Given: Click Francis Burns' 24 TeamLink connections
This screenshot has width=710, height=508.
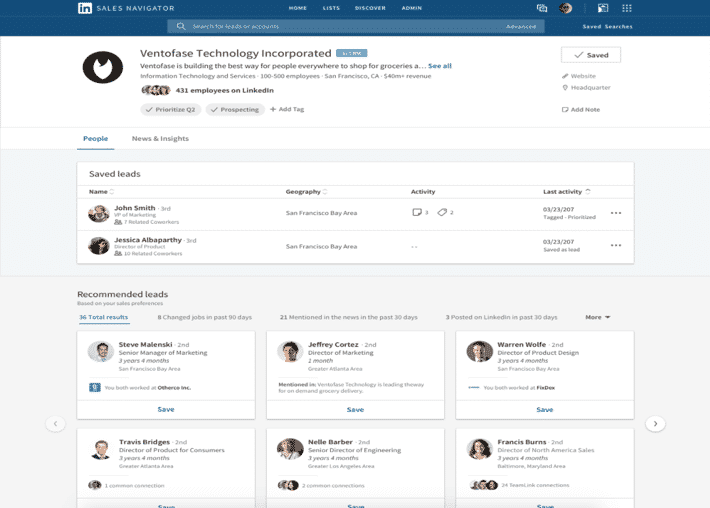Looking at the screenshot, I should tap(535, 485).
